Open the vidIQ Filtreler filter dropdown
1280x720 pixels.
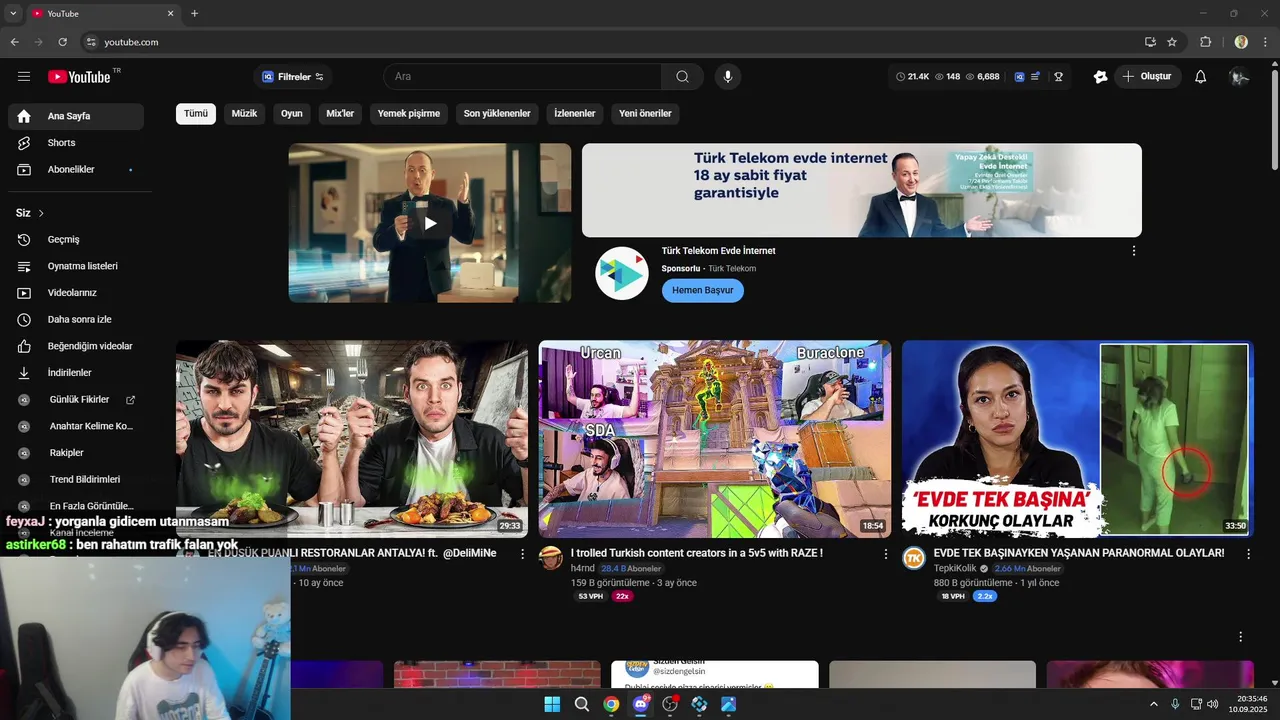pyautogui.click(x=293, y=77)
